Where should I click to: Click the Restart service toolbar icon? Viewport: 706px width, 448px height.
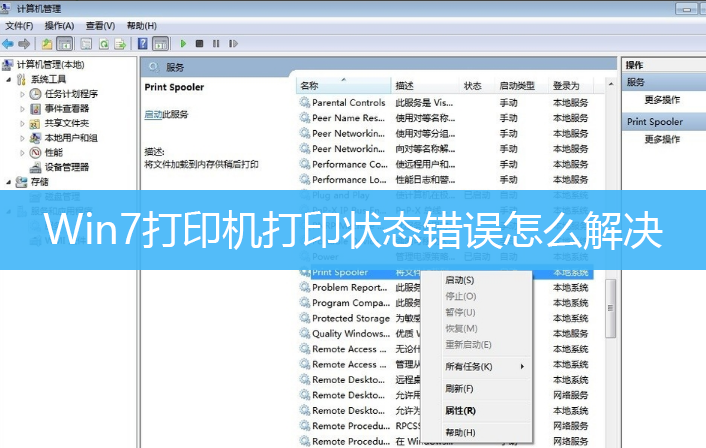coord(233,44)
